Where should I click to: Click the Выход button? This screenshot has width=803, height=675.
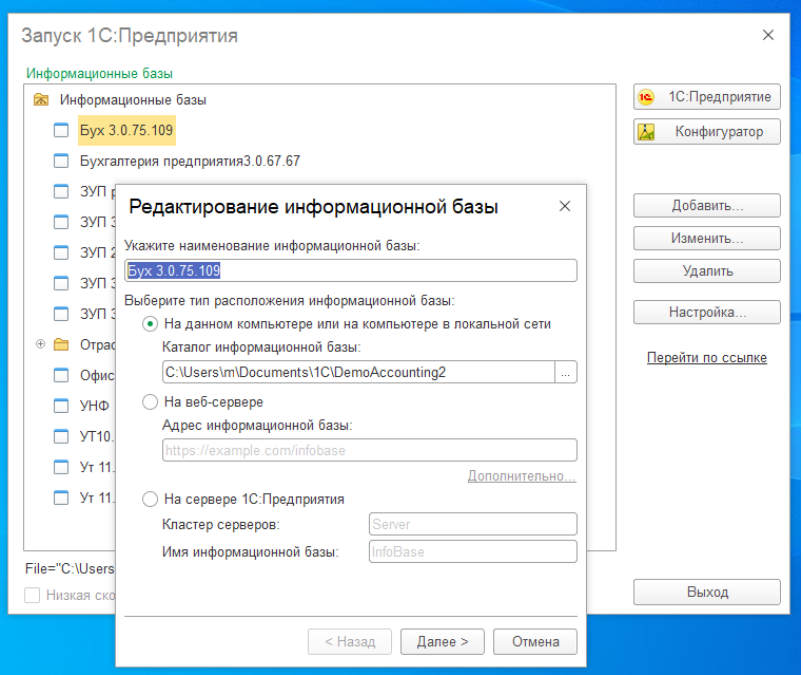tap(707, 592)
